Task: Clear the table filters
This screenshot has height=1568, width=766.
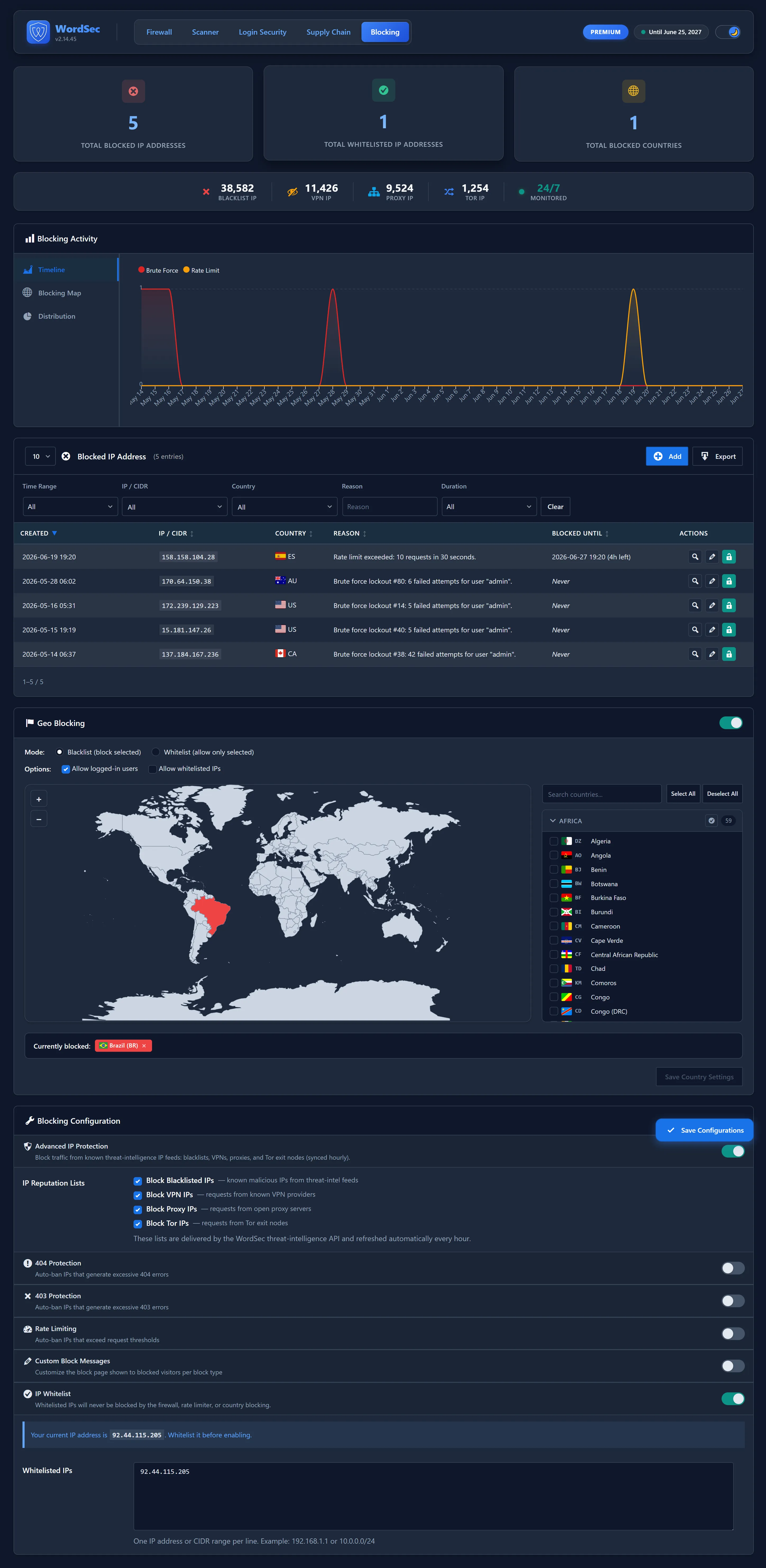Action: click(x=555, y=506)
